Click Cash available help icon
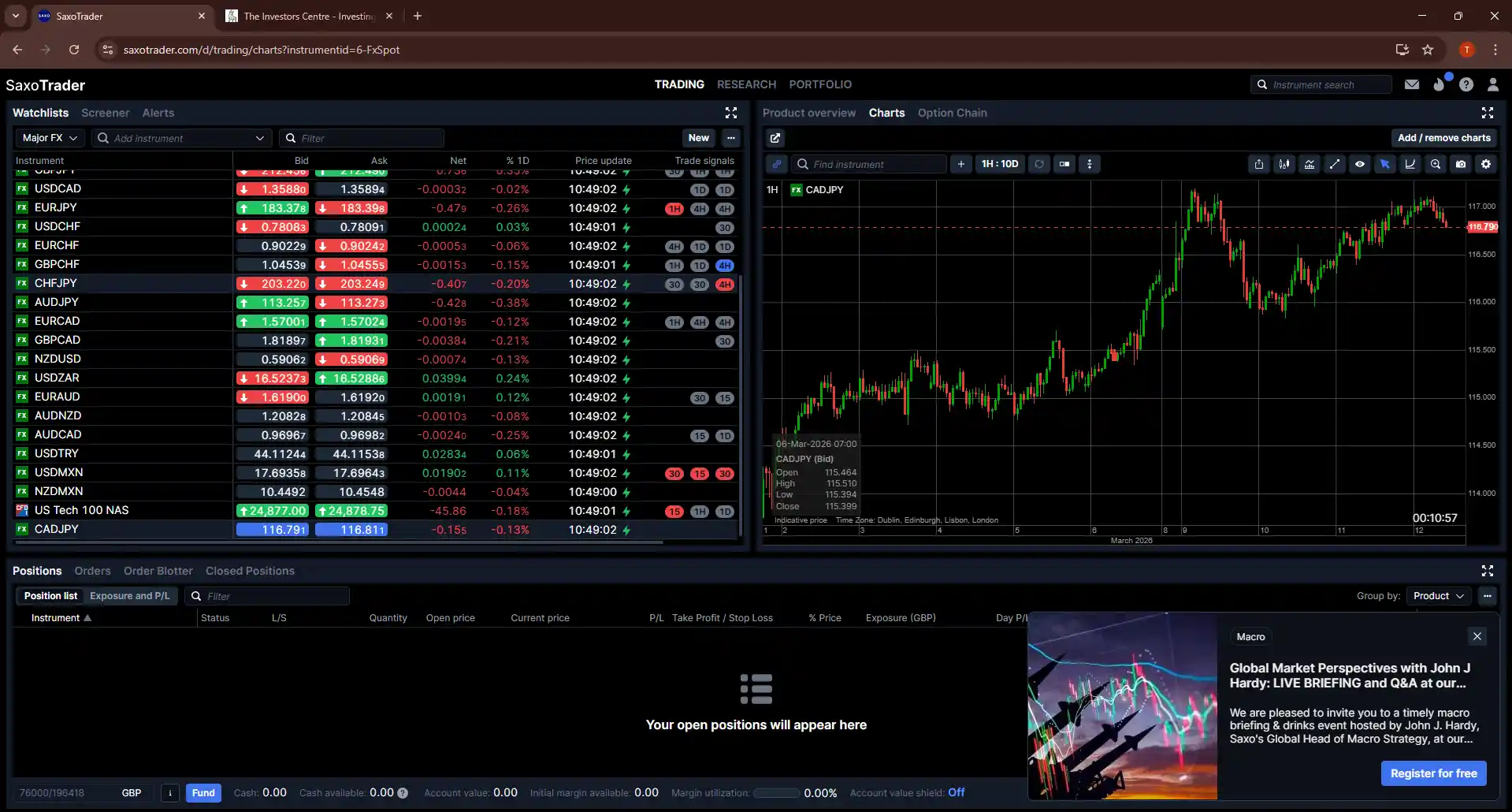The image size is (1512, 812). pyautogui.click(x=403, y=793)
